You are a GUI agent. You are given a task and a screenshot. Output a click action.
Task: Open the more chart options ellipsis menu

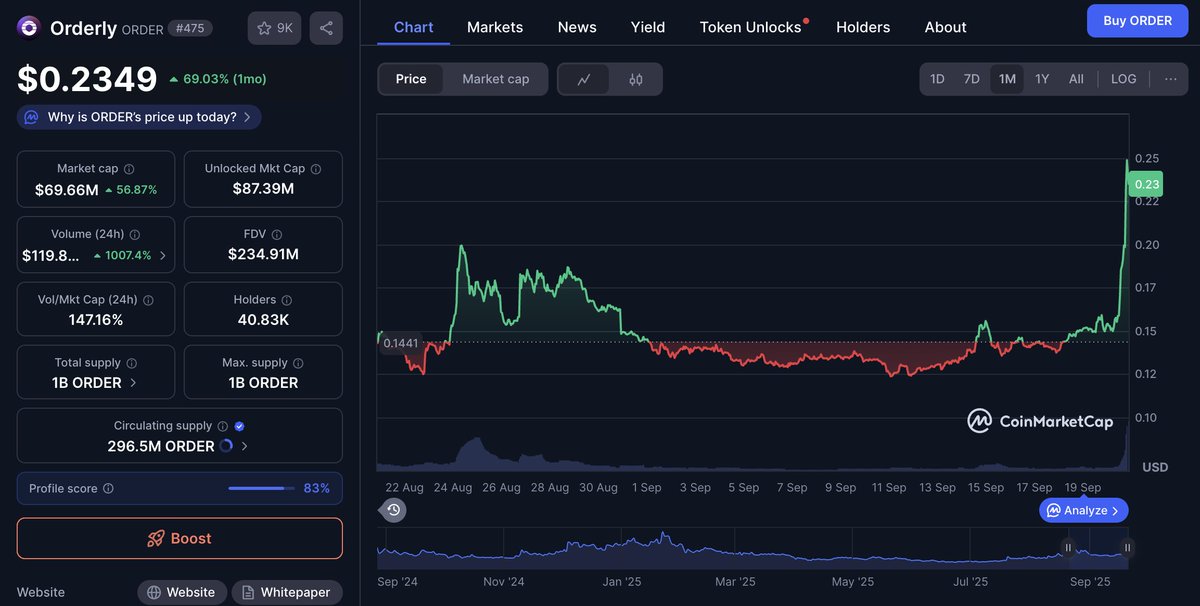coord(1170,79)
